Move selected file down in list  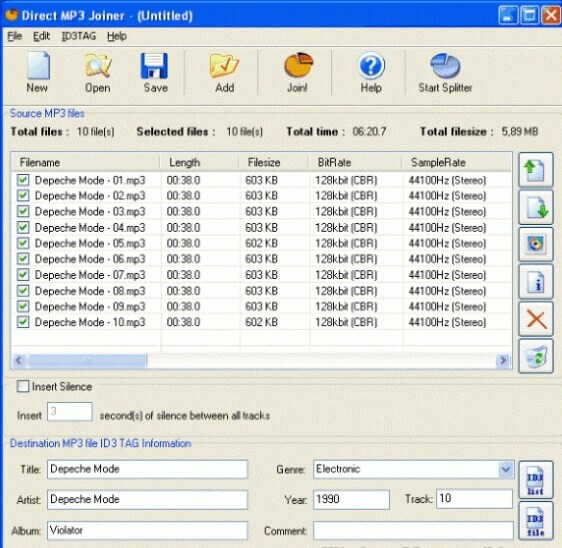point(535,207)
